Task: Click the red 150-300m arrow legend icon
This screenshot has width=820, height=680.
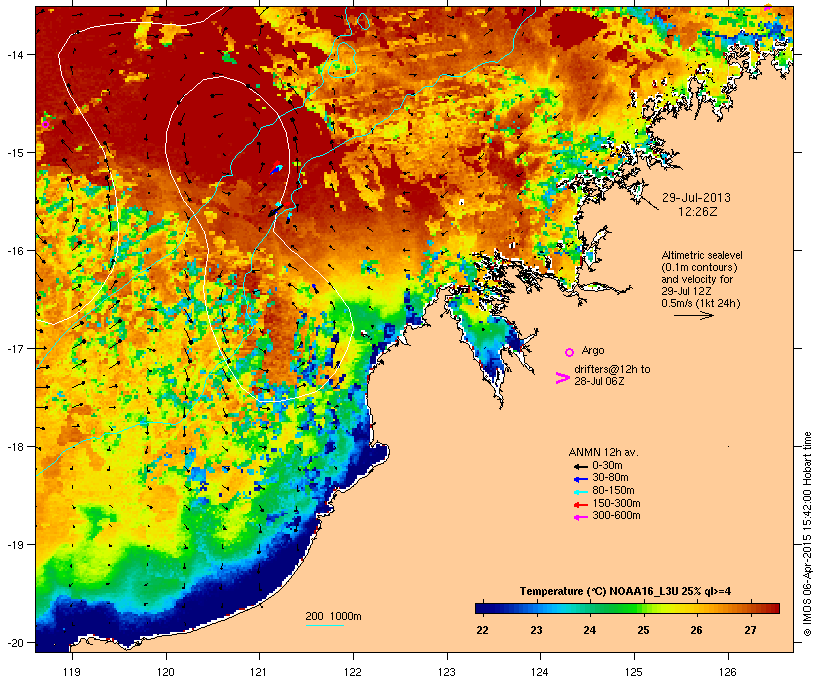Action: point(580,505)
